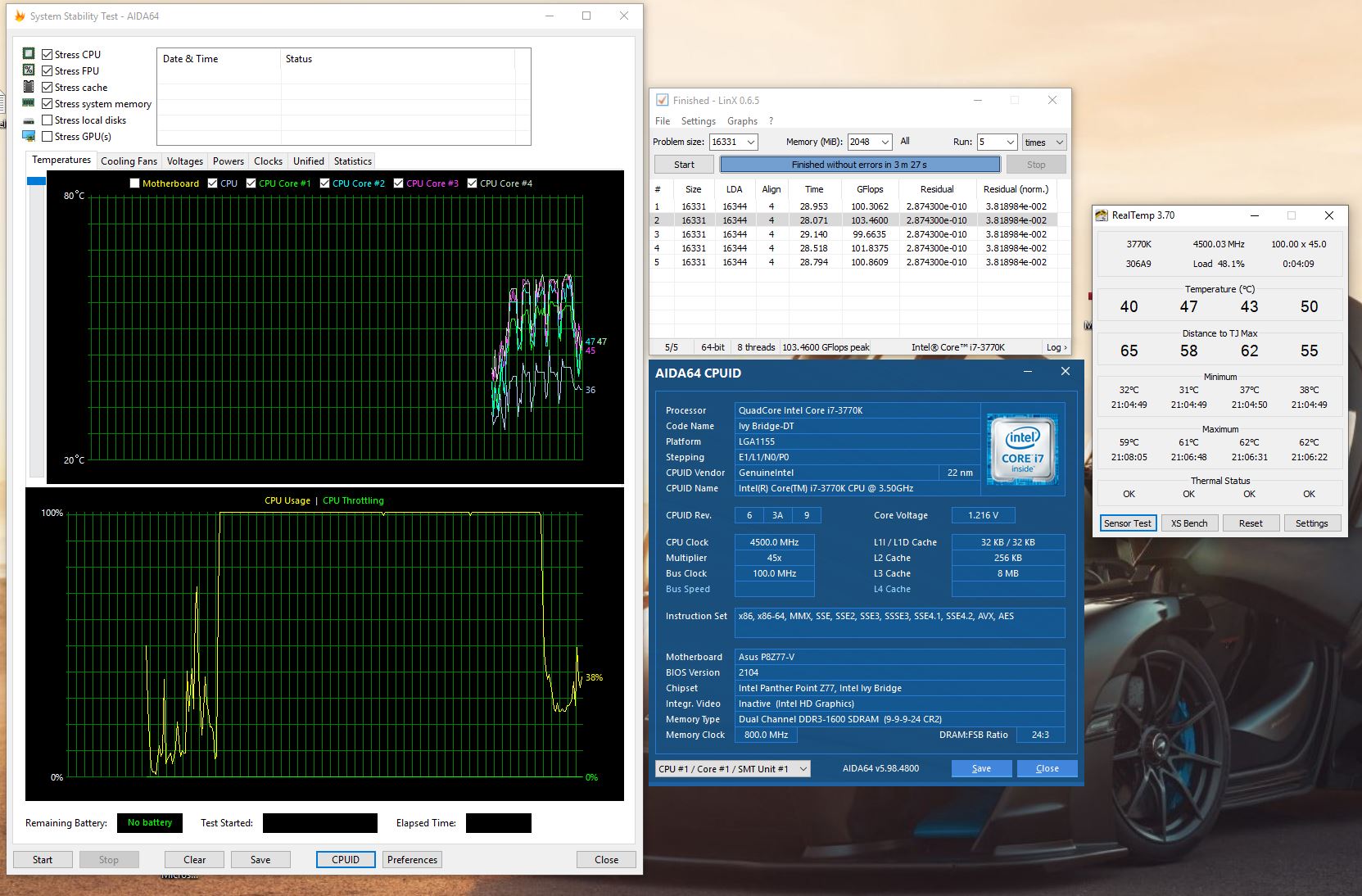Click the temperature graph vertical slider bar

(36, 328)
